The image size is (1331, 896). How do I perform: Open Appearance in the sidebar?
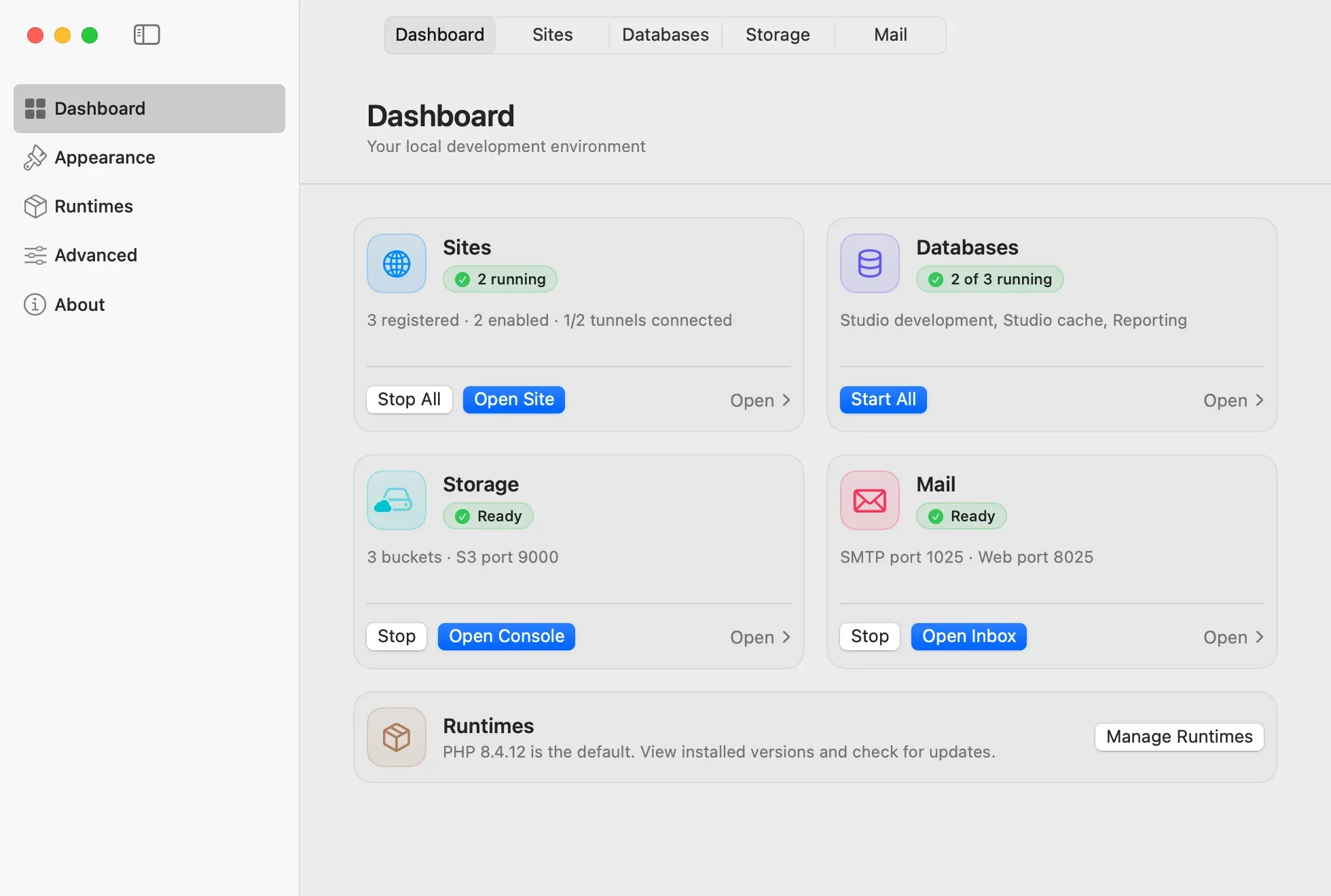[x=149, y=157]
